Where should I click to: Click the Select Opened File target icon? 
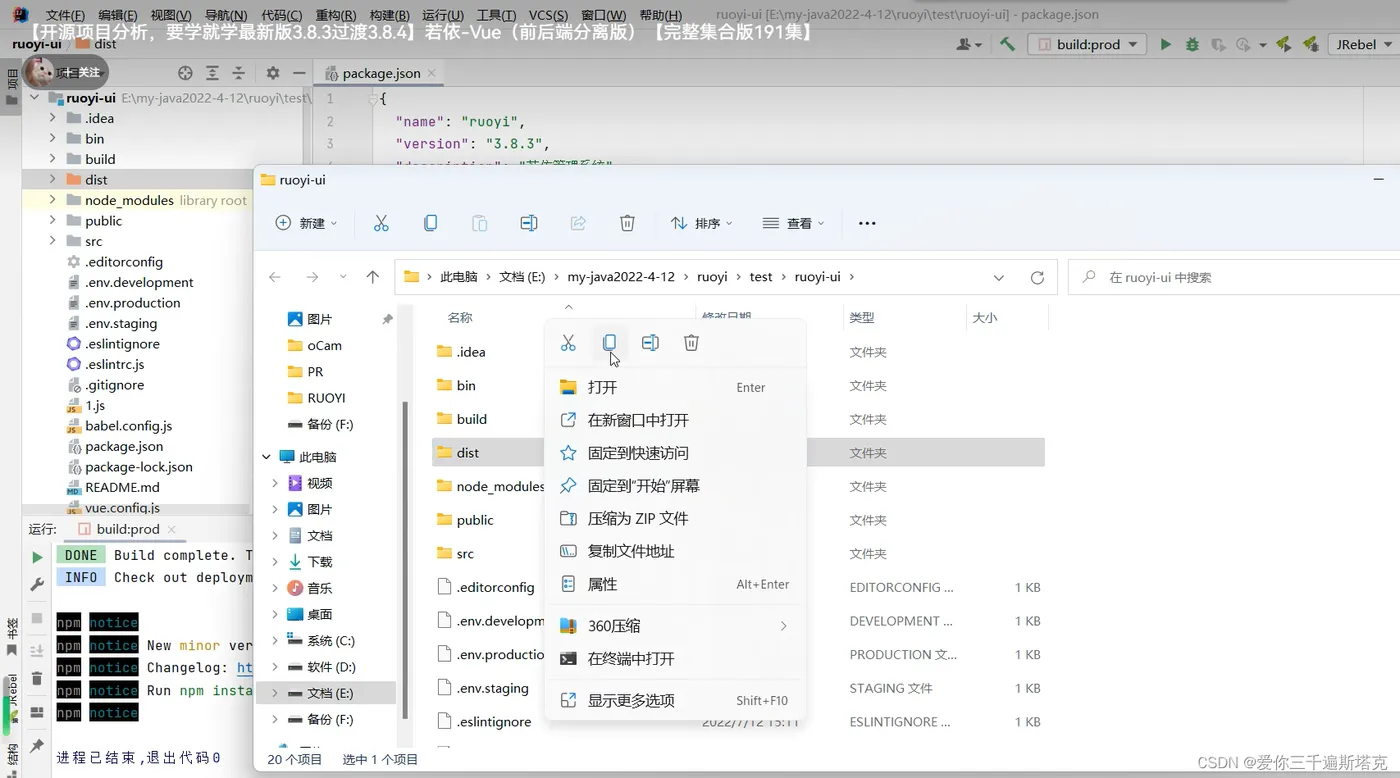[x=185, y=73]
